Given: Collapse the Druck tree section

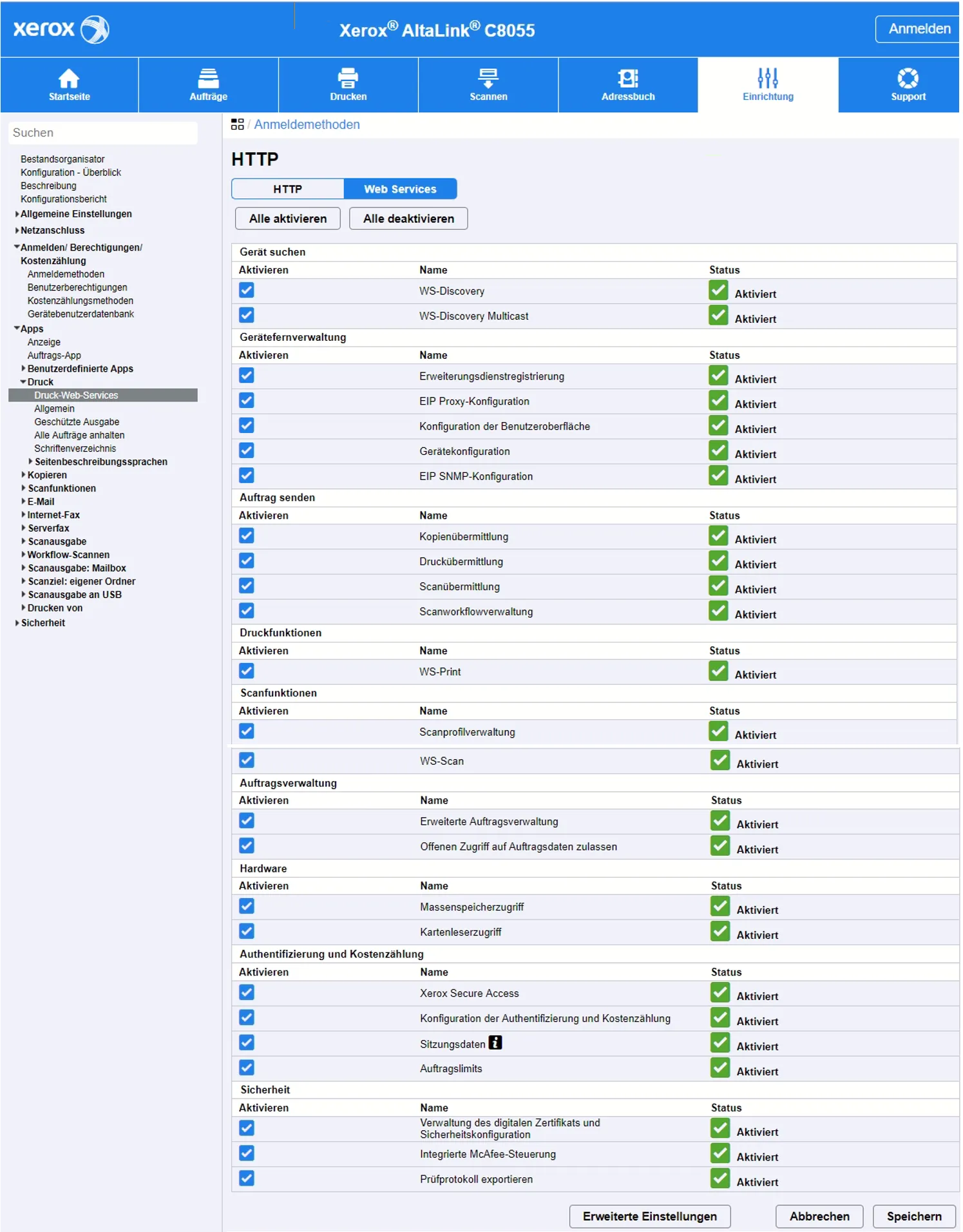Looking at the screenshot, I should click(x=24, y=382).
